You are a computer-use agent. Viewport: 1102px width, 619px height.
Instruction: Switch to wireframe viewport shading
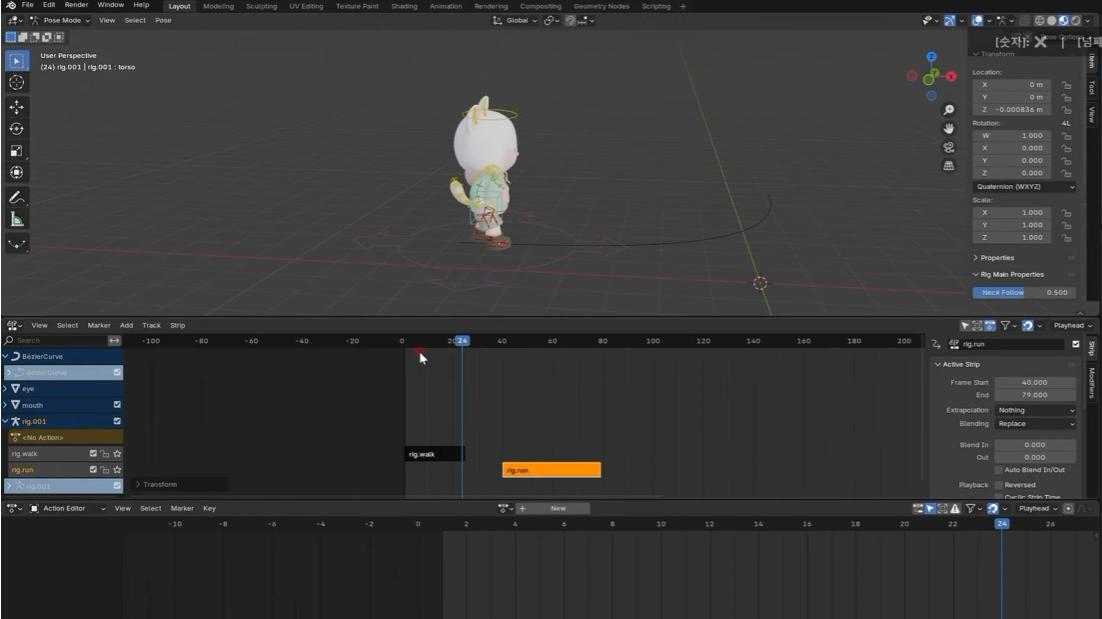click(x=1039, y=20)
